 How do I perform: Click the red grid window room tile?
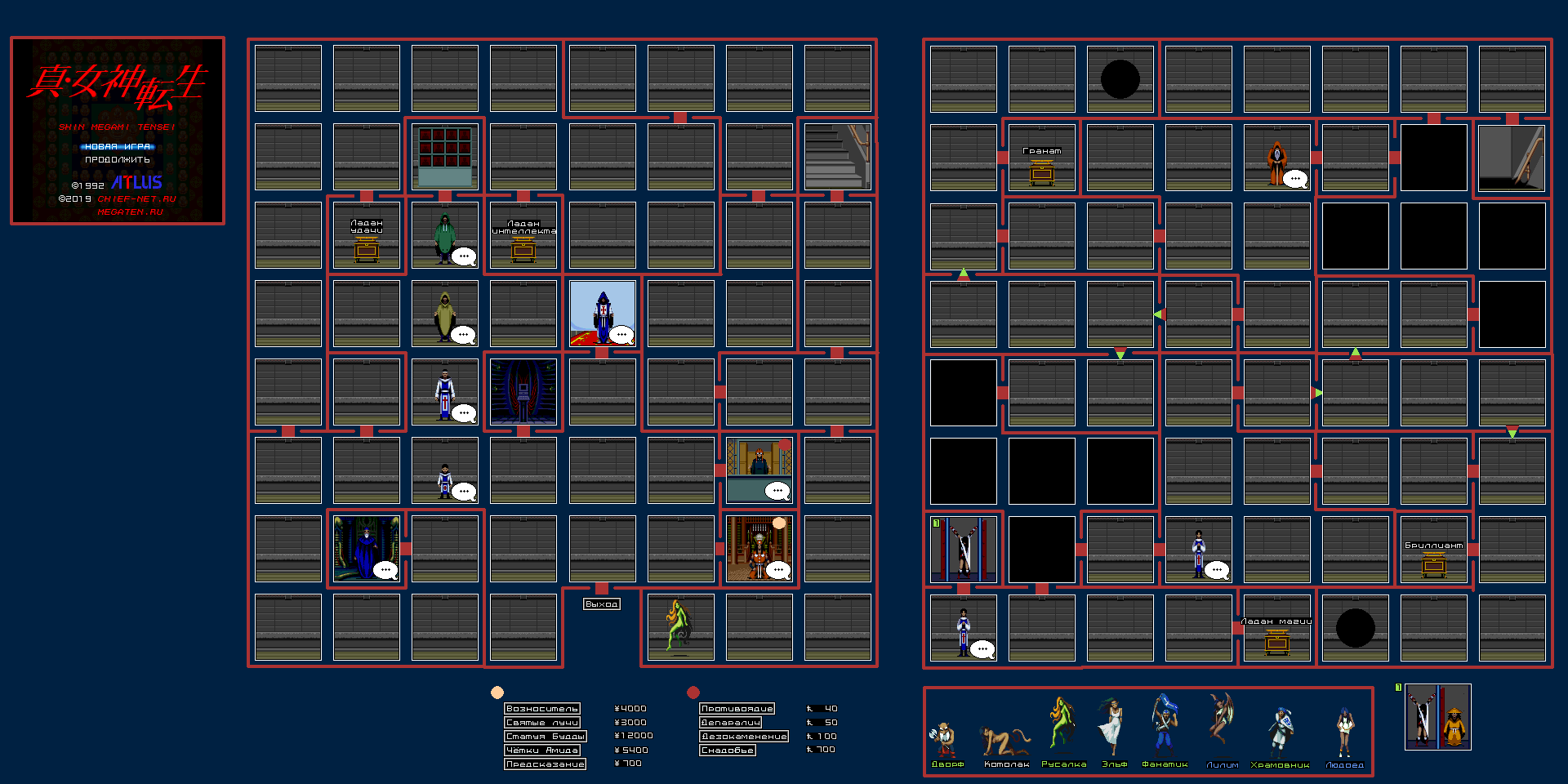(x=445, y=157)
